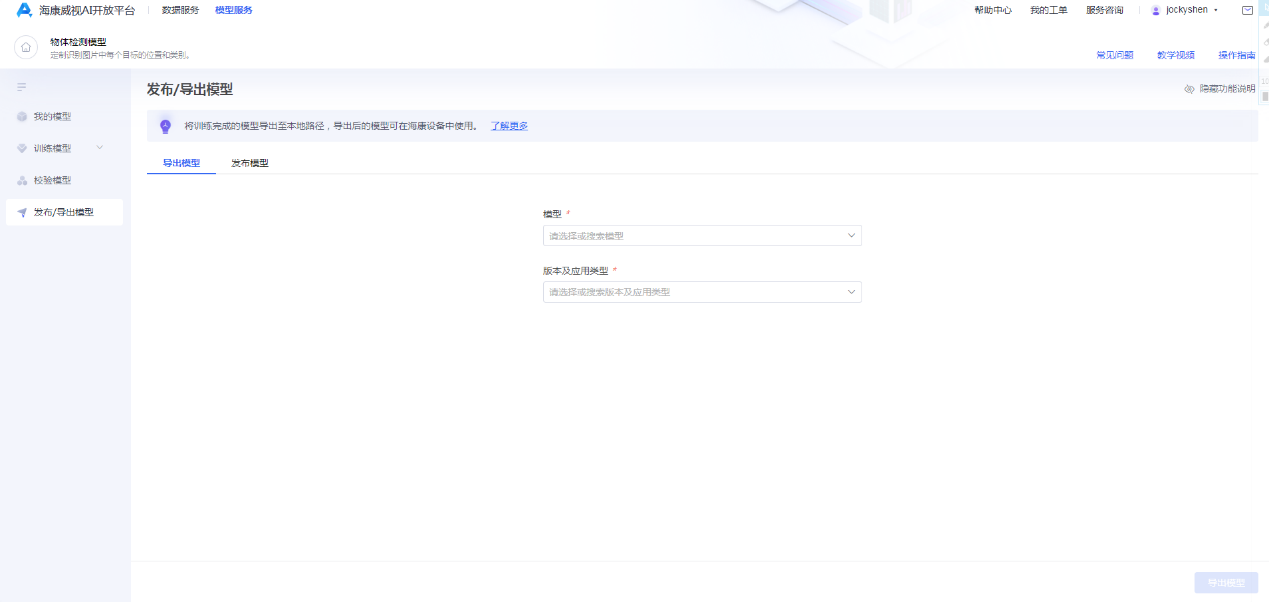The width and height of the screenshot is (1269, 602).
Task: Open 帮助中心 in the header
Action: (x=992, y=10)
